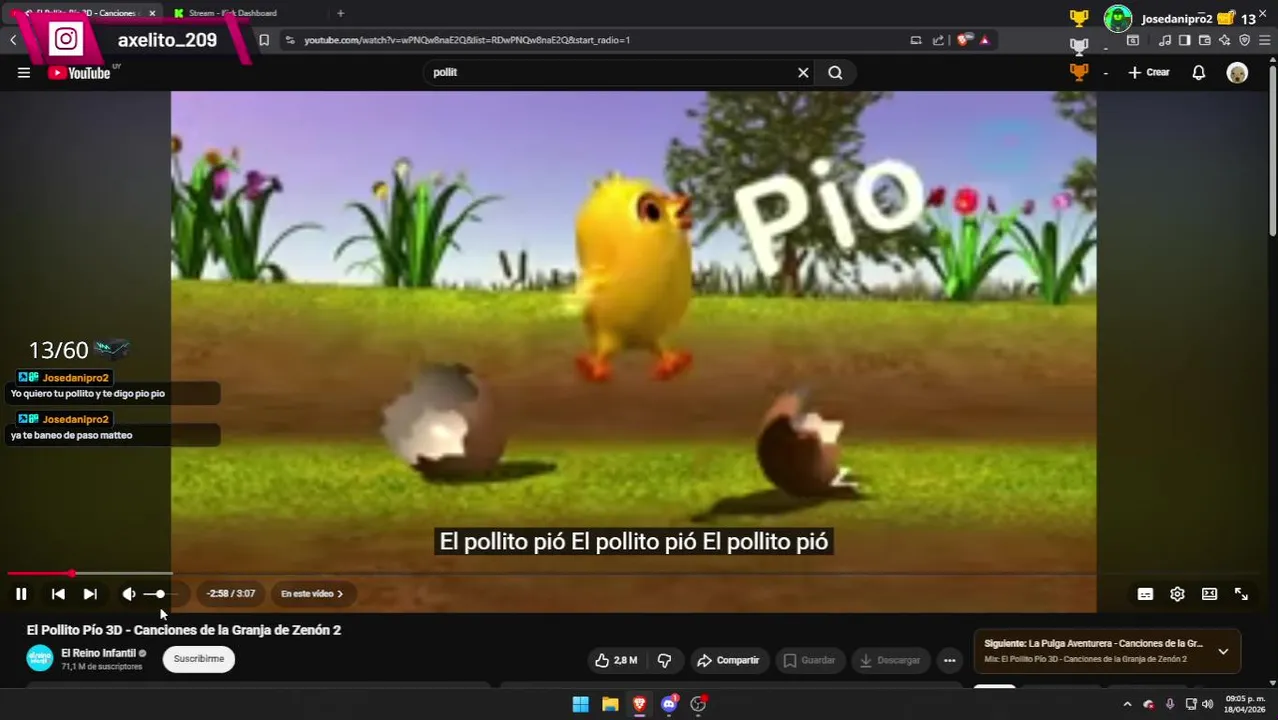Screen dimensions: 1278x720
Task: Toggle subtitles in the player
Action: coord(1145,594)
